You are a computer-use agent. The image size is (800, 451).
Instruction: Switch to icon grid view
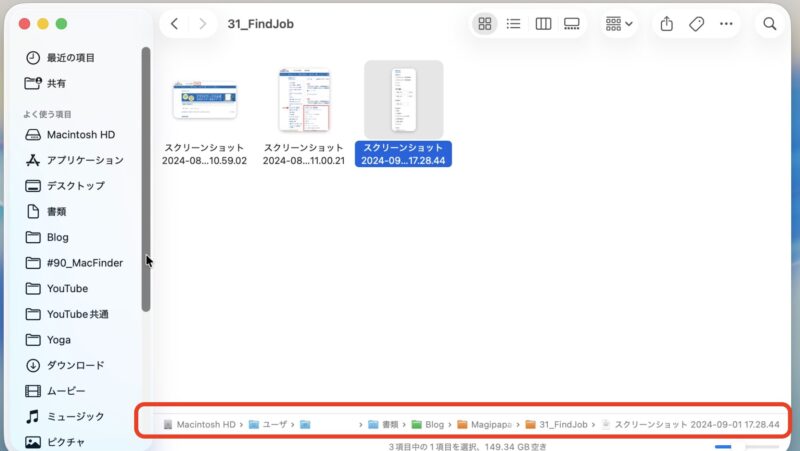click(485, 24)
